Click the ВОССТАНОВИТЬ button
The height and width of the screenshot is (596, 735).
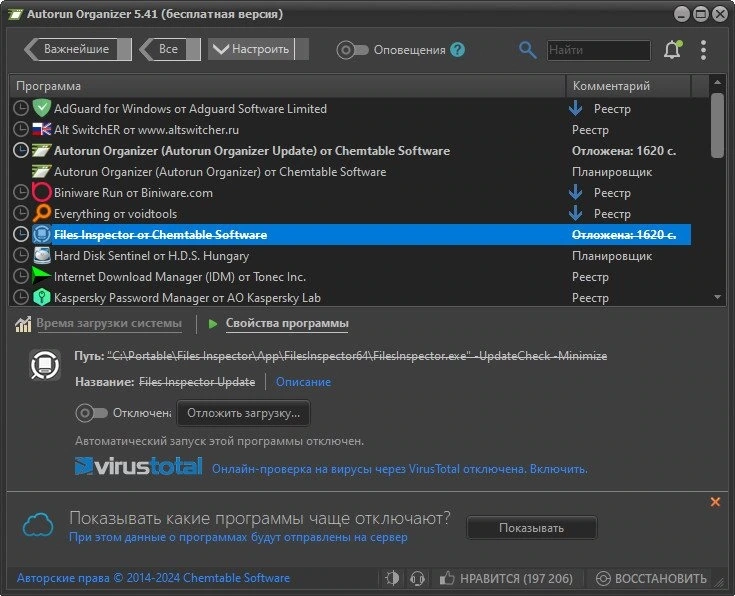coord(651,578)
